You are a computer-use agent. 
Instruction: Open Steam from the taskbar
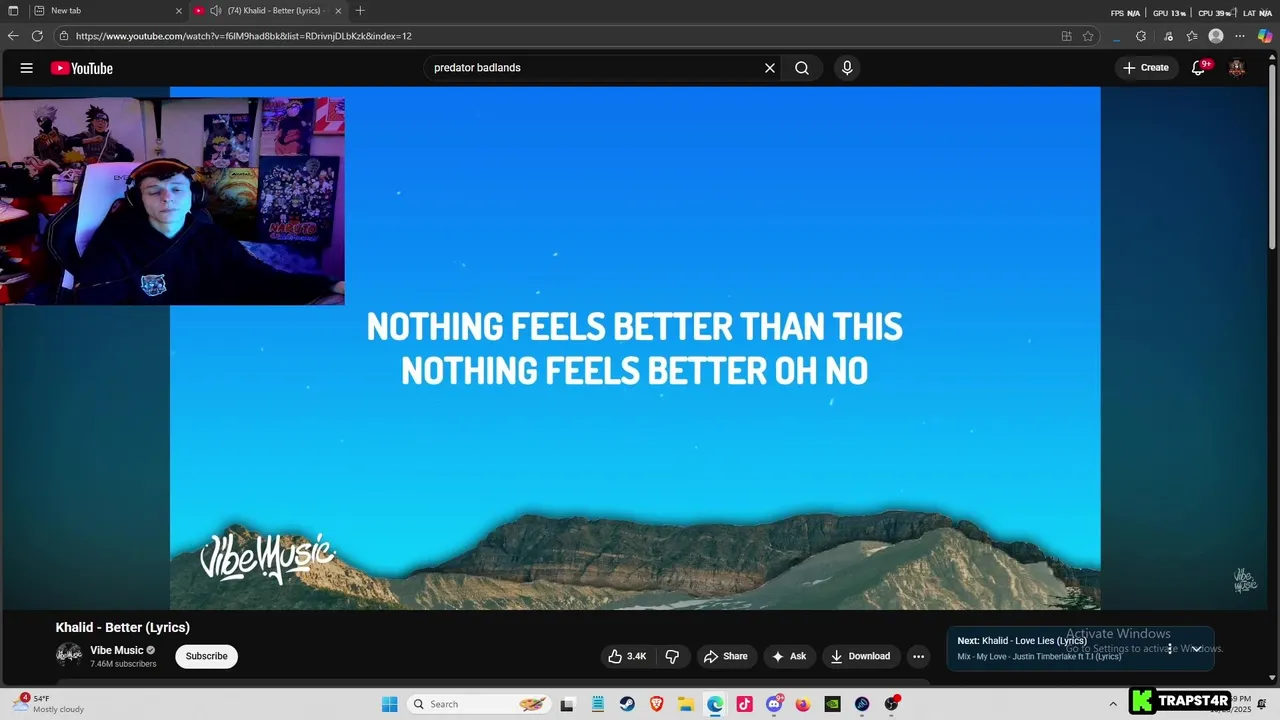[x=627, y=704]
